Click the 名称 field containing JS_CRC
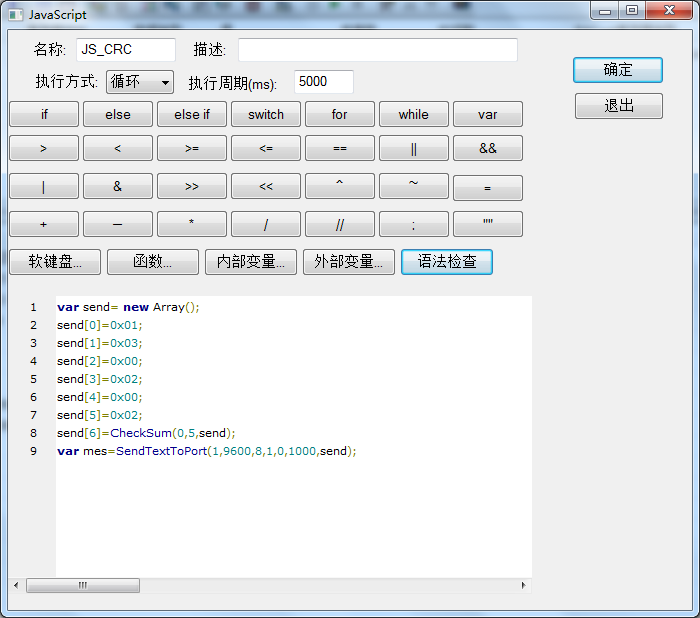 125,50
